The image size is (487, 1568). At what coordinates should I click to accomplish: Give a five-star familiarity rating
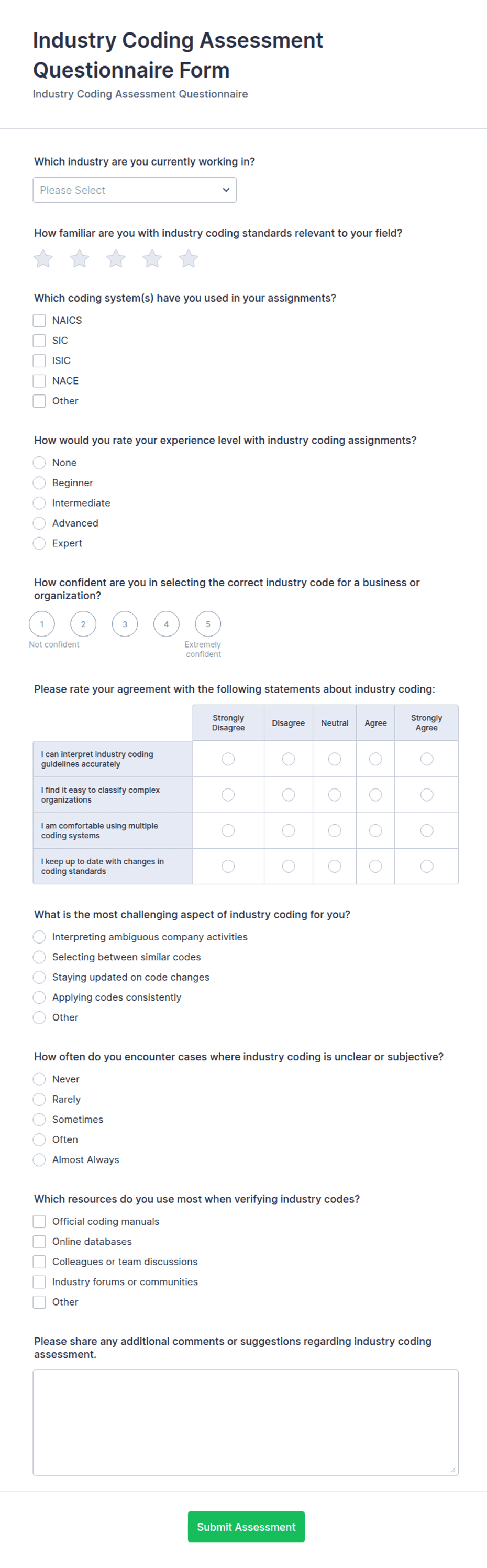point(189,259)
